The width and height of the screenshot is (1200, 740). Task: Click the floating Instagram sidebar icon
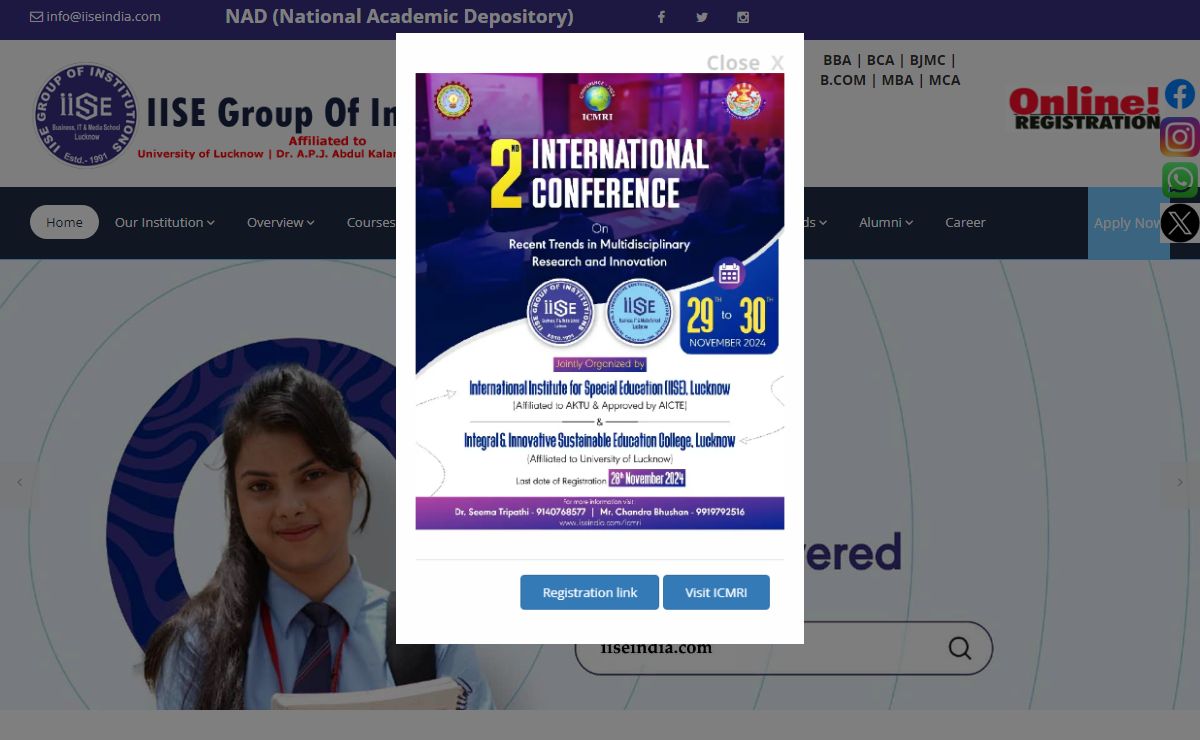(x=1180, y=137)
